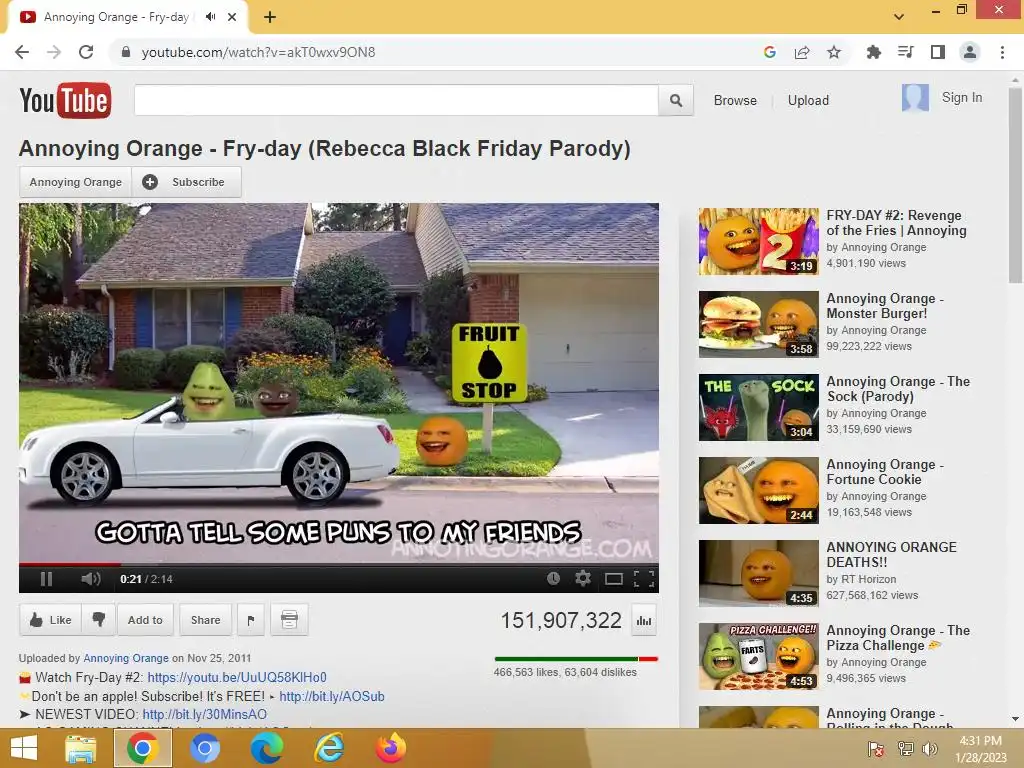Click the Watch Later clock icon in player
Screen dimensions: 1024x768
click(553, 578)
